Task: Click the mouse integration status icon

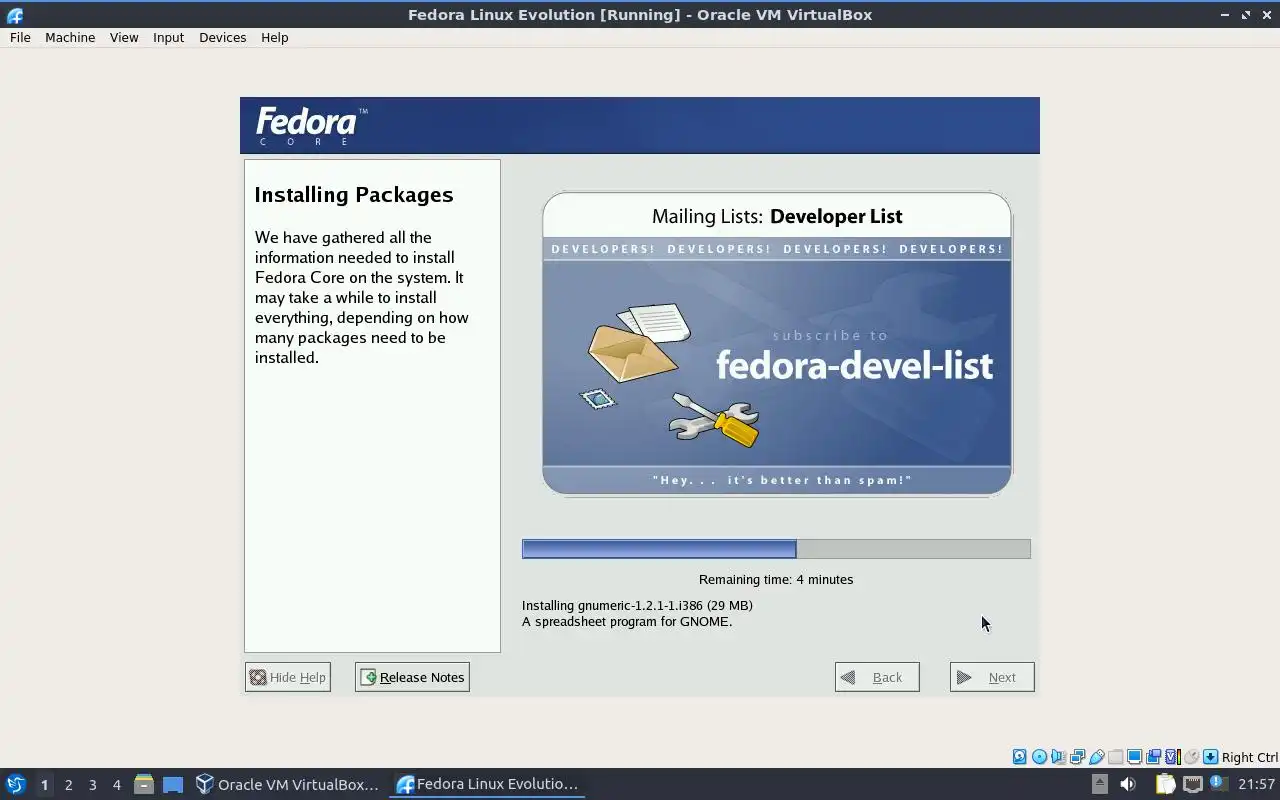Action: tap(1191, 757)
